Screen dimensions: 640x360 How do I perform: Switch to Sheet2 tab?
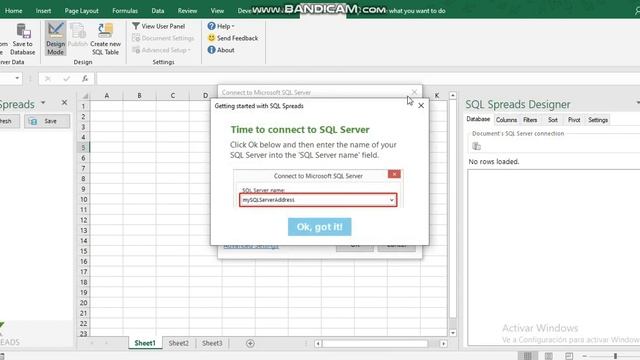[x=179, y=343]
